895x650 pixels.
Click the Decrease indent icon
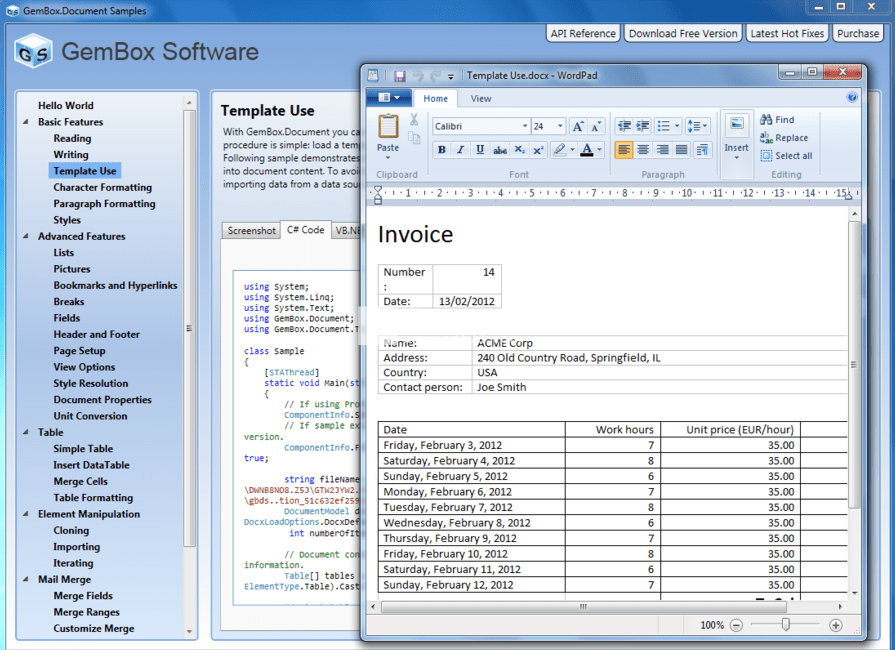coord(624,126)
